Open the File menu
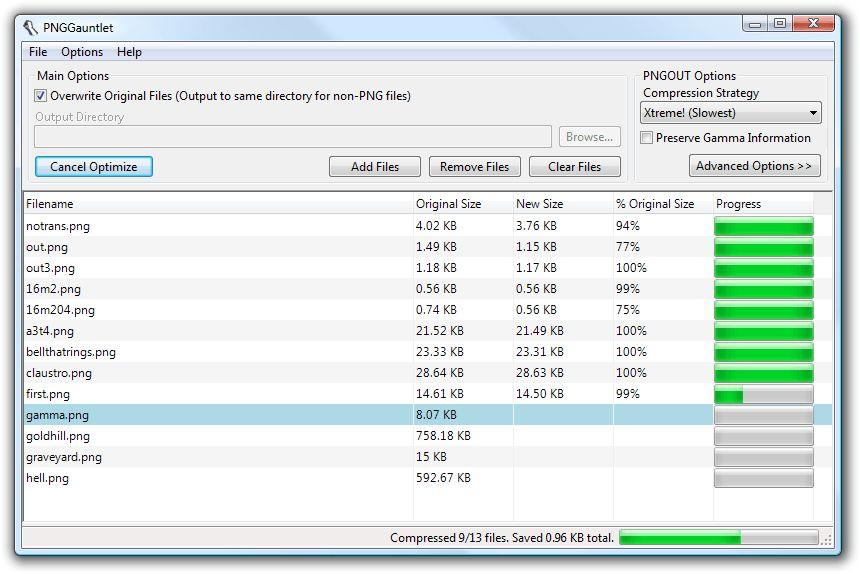The width and height of the screenshot is (860, 574). (38, 52)
